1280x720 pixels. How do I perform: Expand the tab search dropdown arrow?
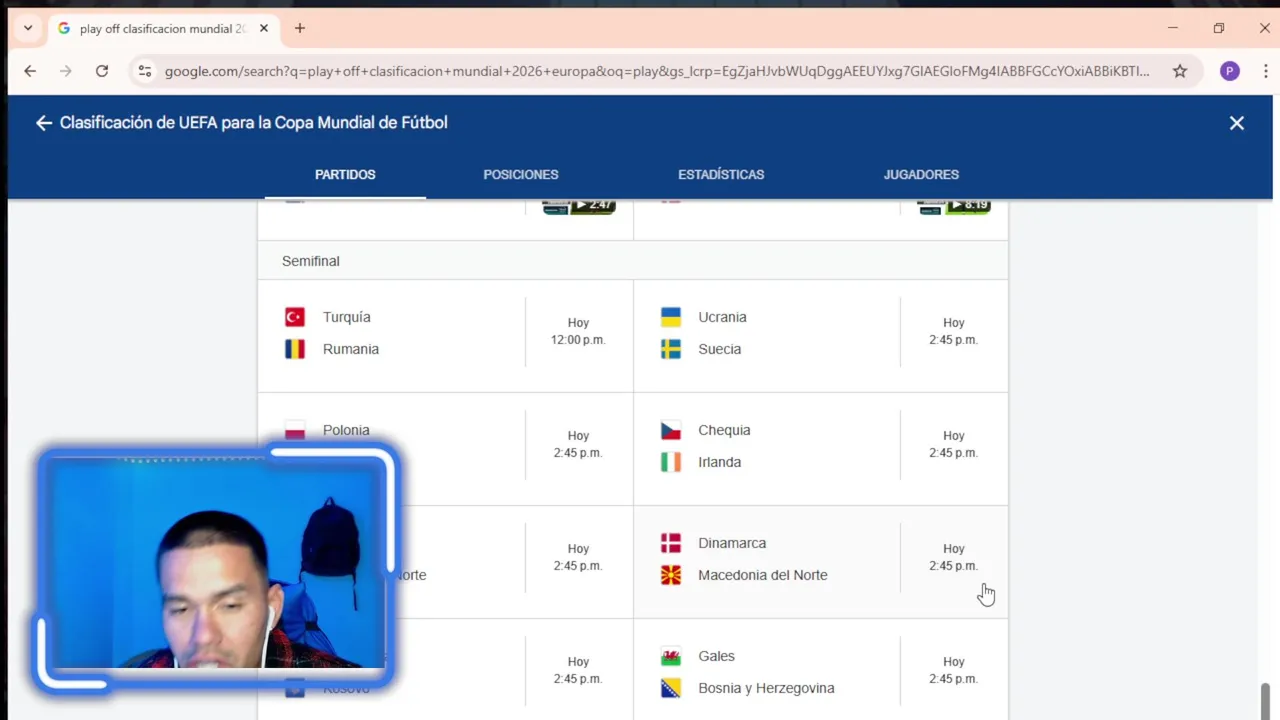(28, 28)
